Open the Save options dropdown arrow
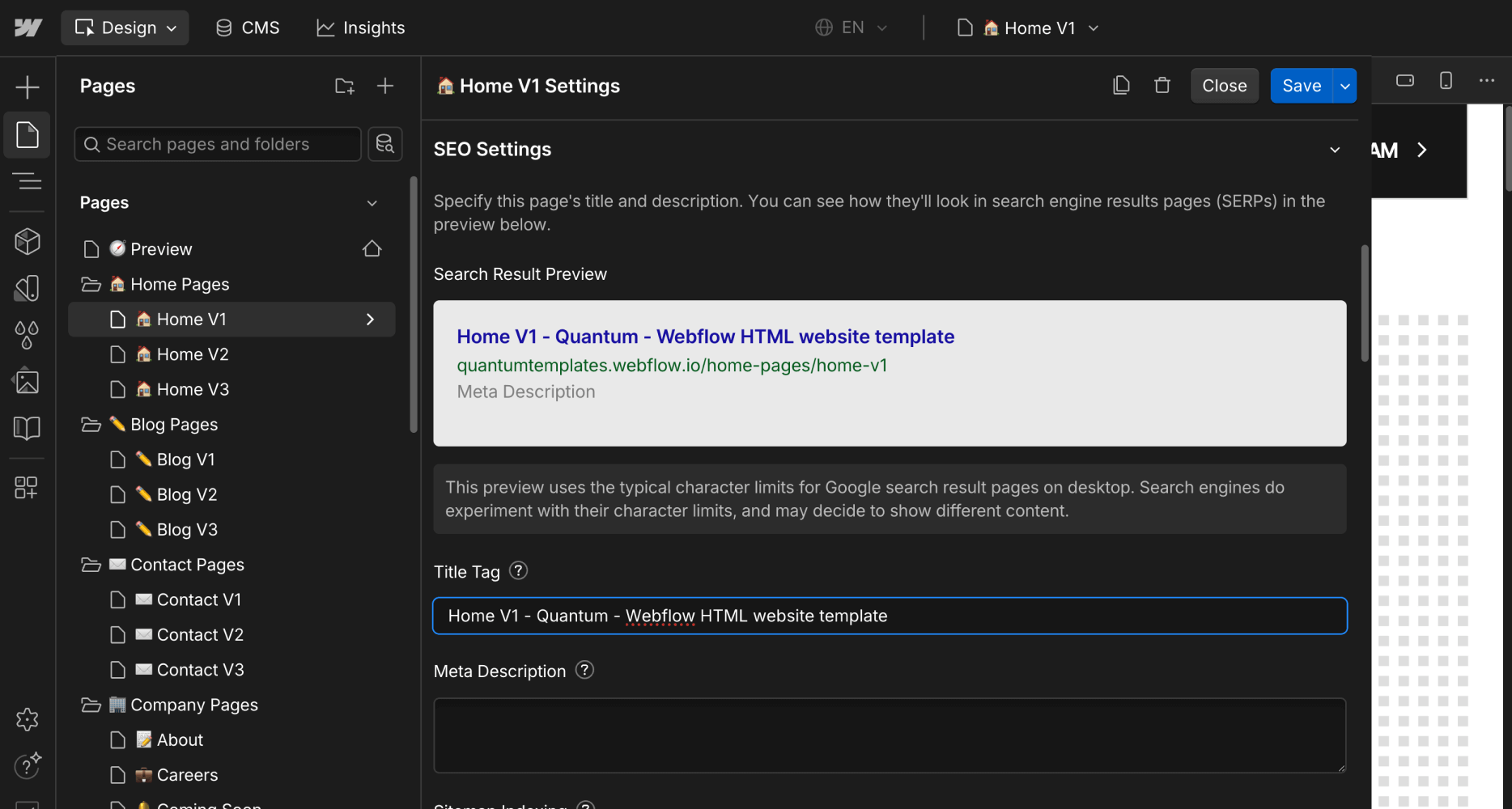This screenshot has width=1512, height=809. tap(1344, 85)
